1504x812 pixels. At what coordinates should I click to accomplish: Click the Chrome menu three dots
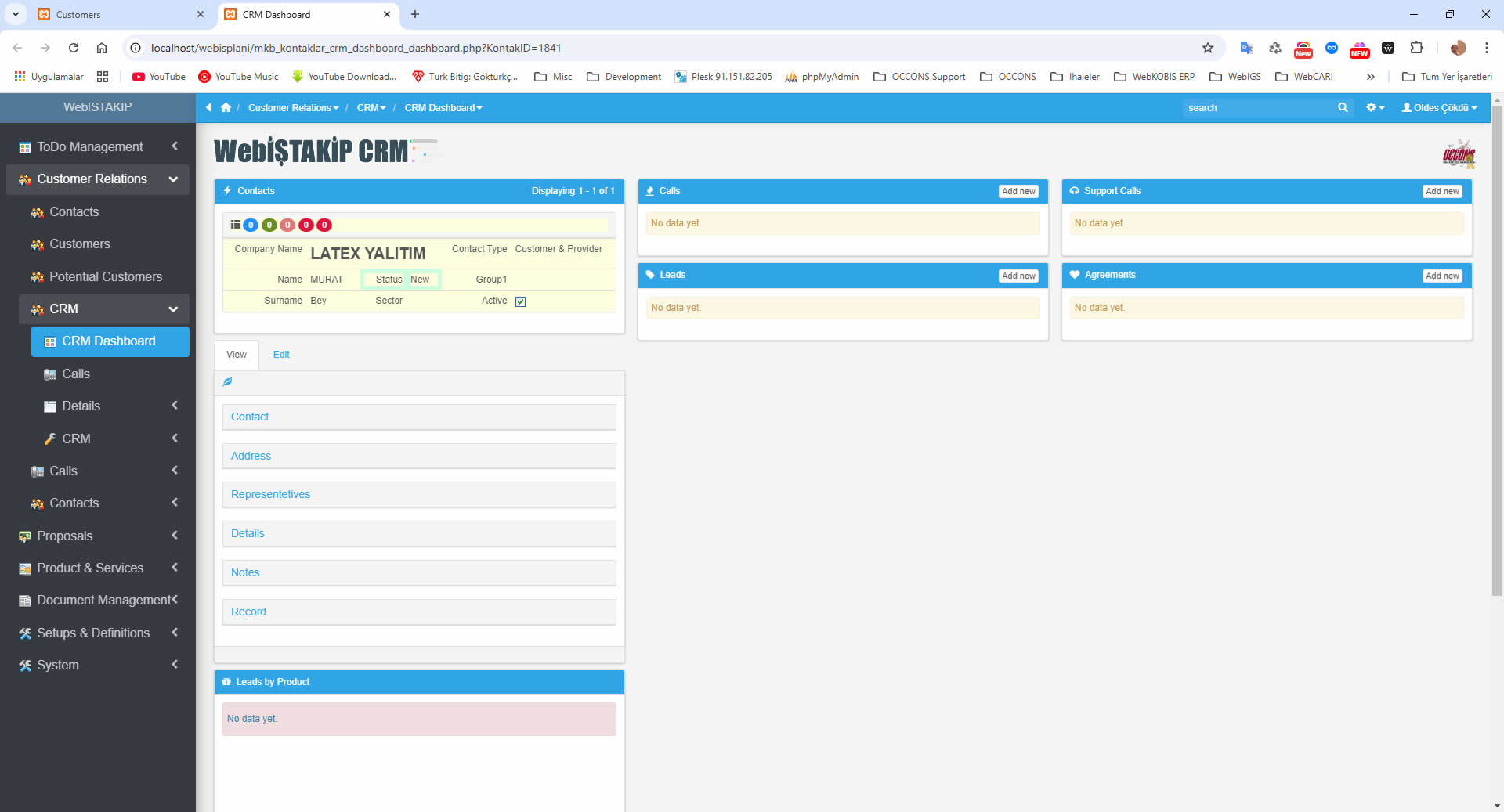tap(1486, 48)
